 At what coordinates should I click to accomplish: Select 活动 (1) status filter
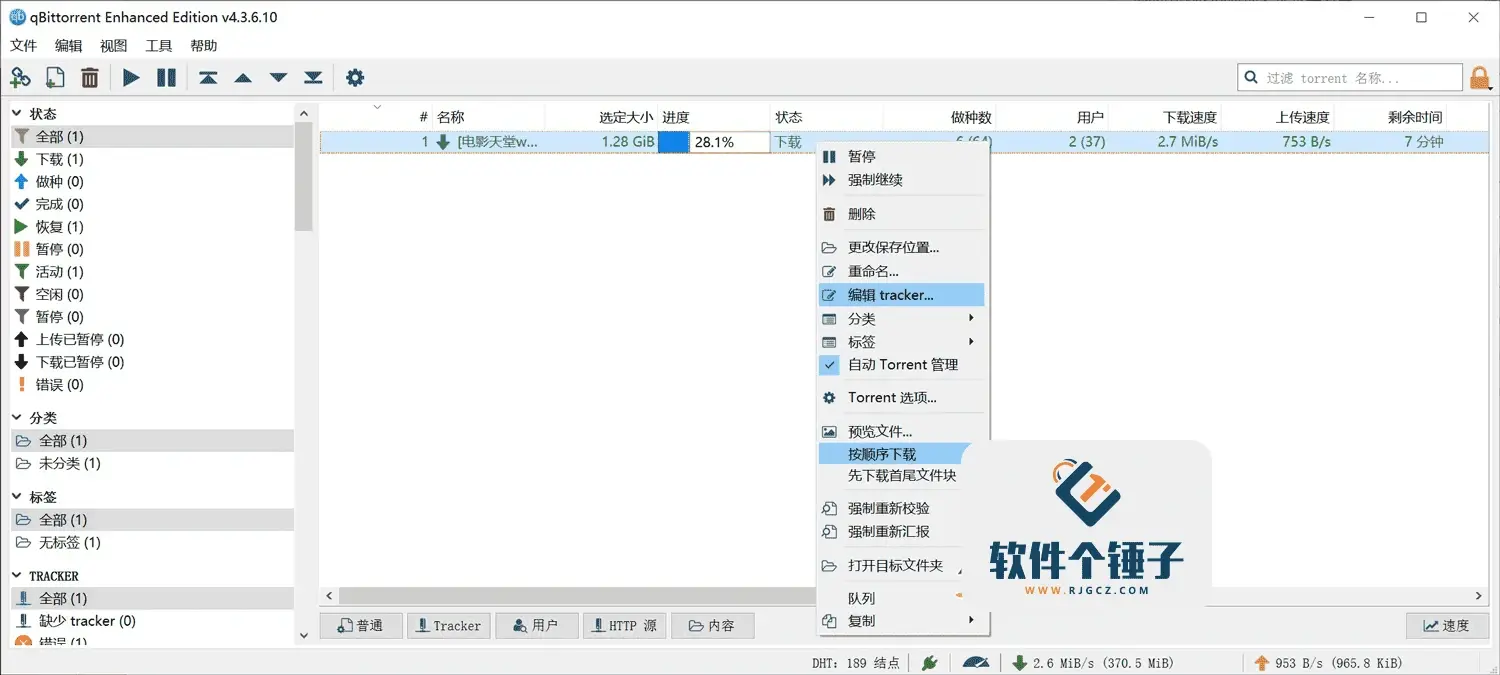coord(152,272)
